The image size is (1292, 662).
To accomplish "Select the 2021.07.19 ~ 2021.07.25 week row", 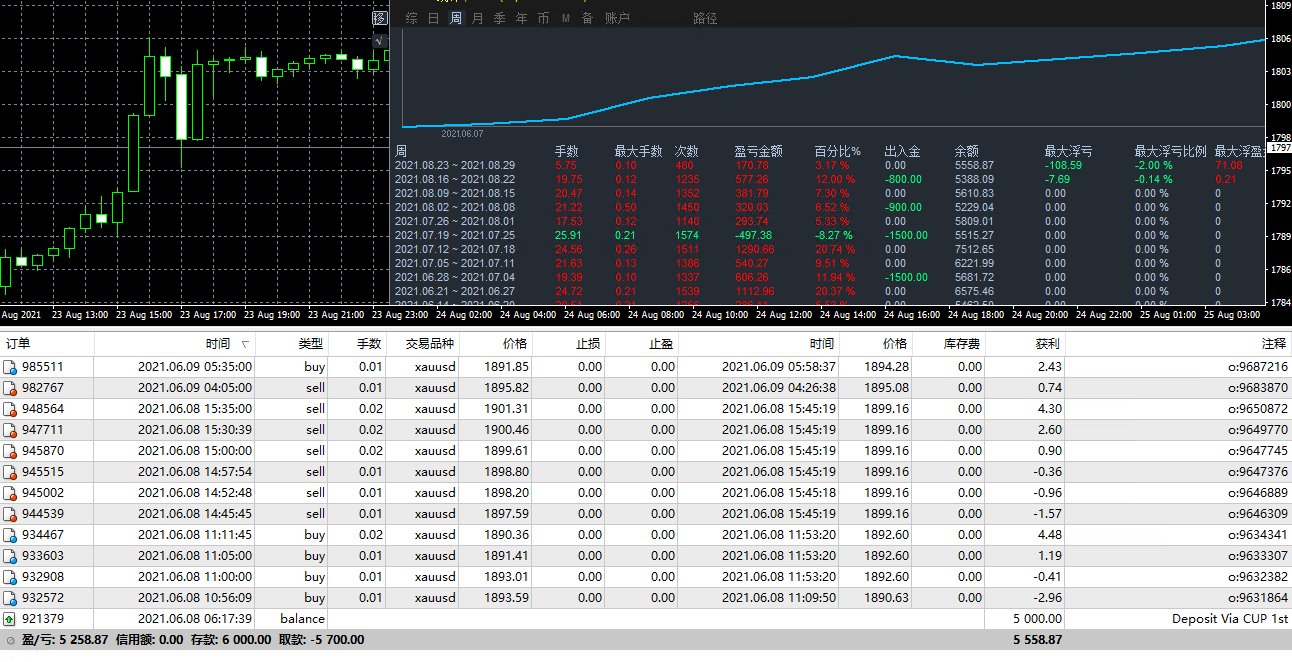I will (x=455, y=235).
